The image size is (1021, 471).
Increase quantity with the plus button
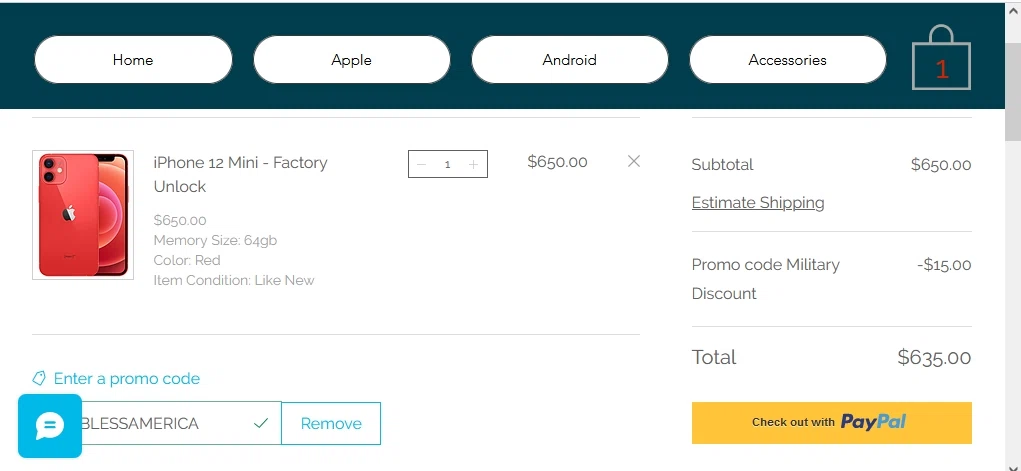[x=473, y=164]
